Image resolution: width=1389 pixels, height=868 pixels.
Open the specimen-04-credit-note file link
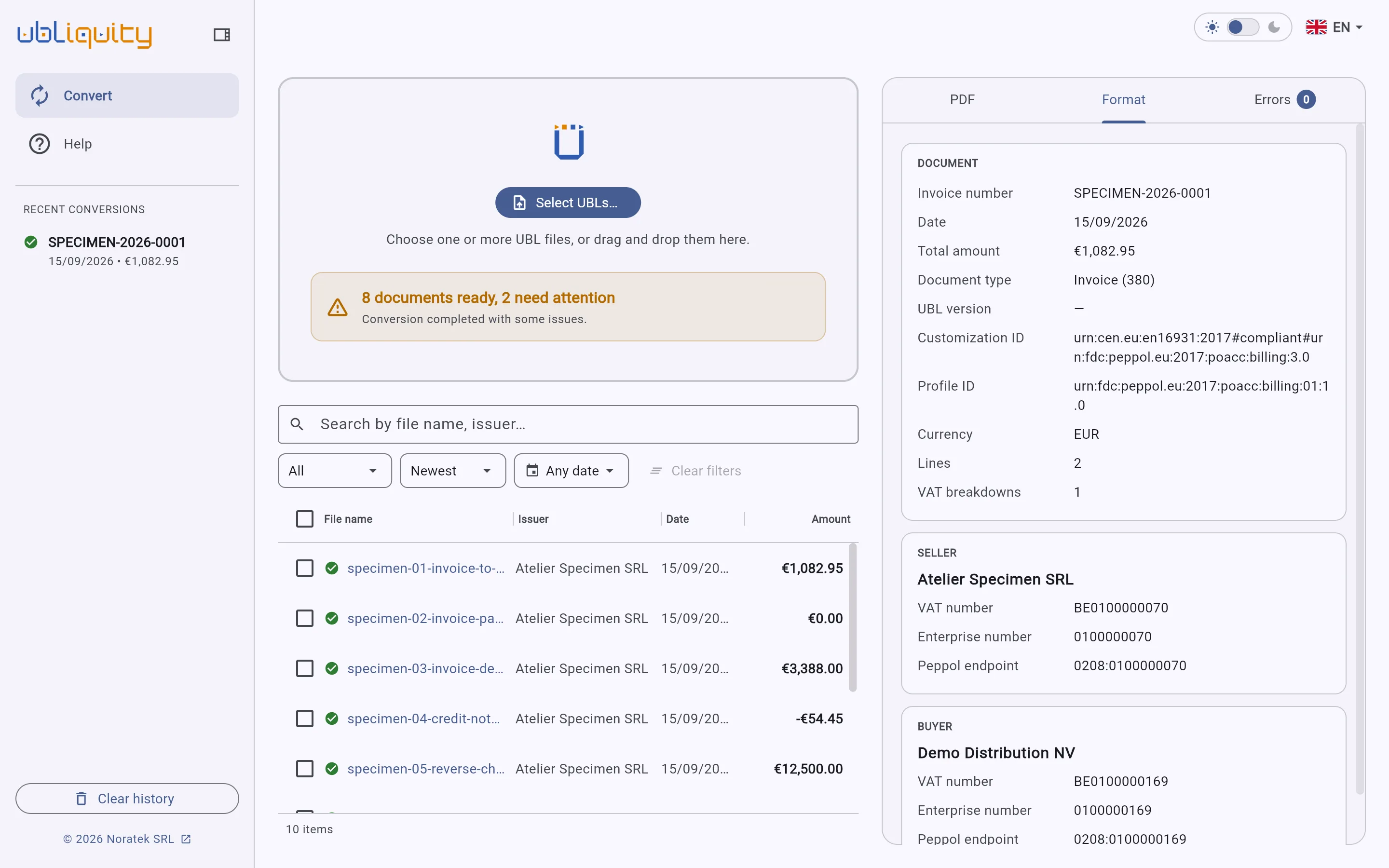[x=423, y=719]
